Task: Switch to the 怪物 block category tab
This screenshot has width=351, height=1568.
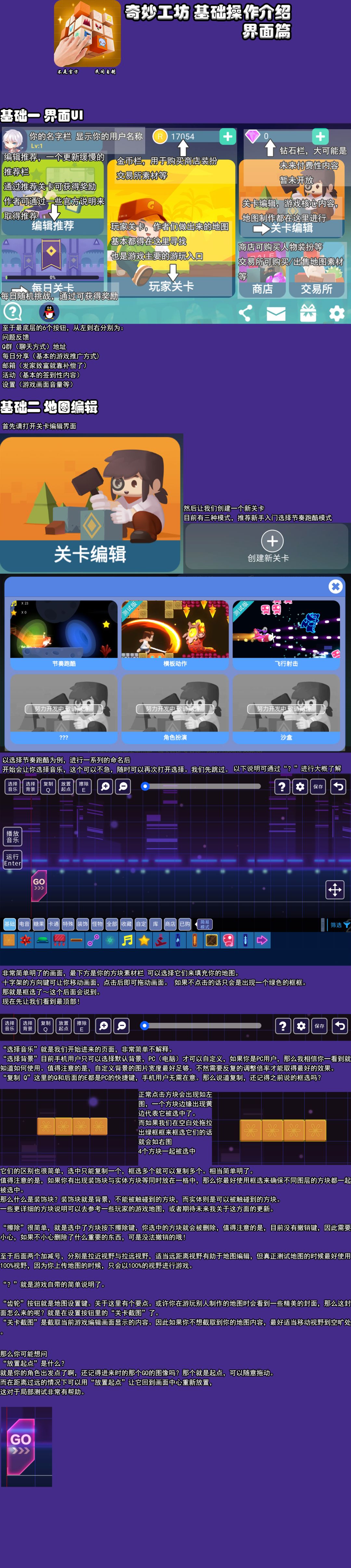Action: point(97,924)
